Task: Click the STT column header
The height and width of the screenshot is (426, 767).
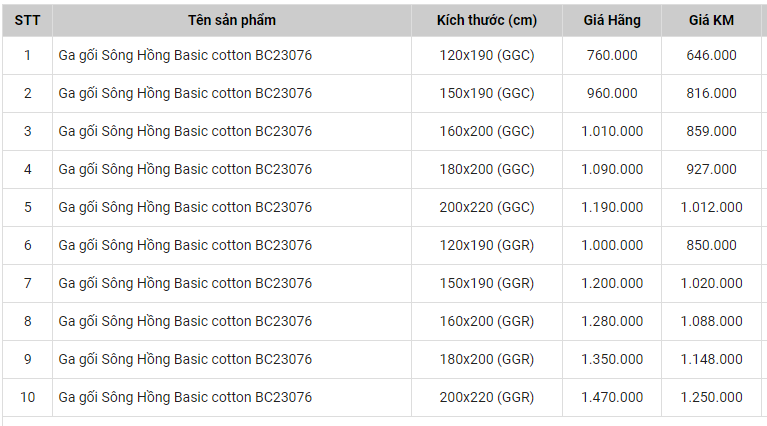Action: [x=27, y=21]
